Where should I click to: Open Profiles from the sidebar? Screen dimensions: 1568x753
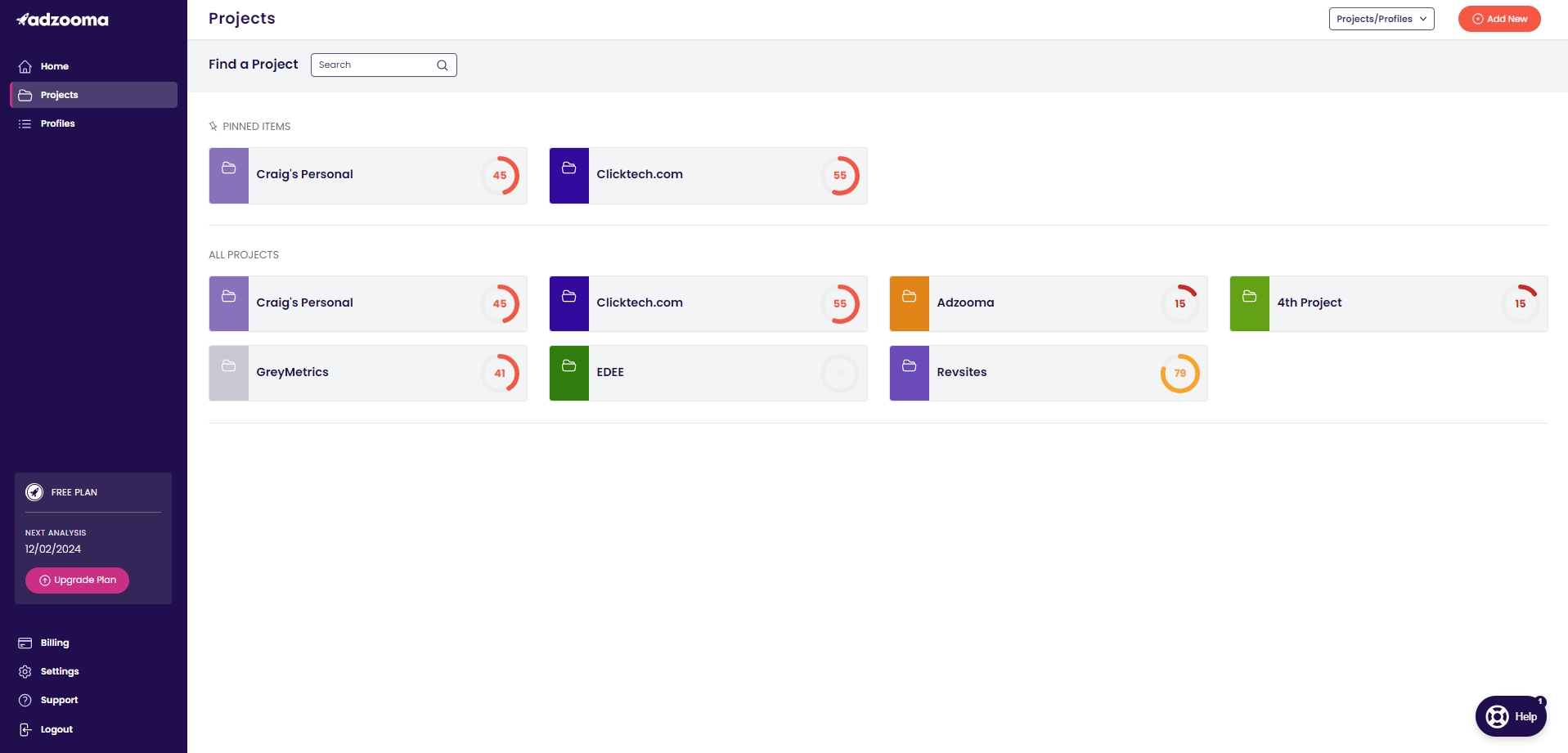point(93,123)
